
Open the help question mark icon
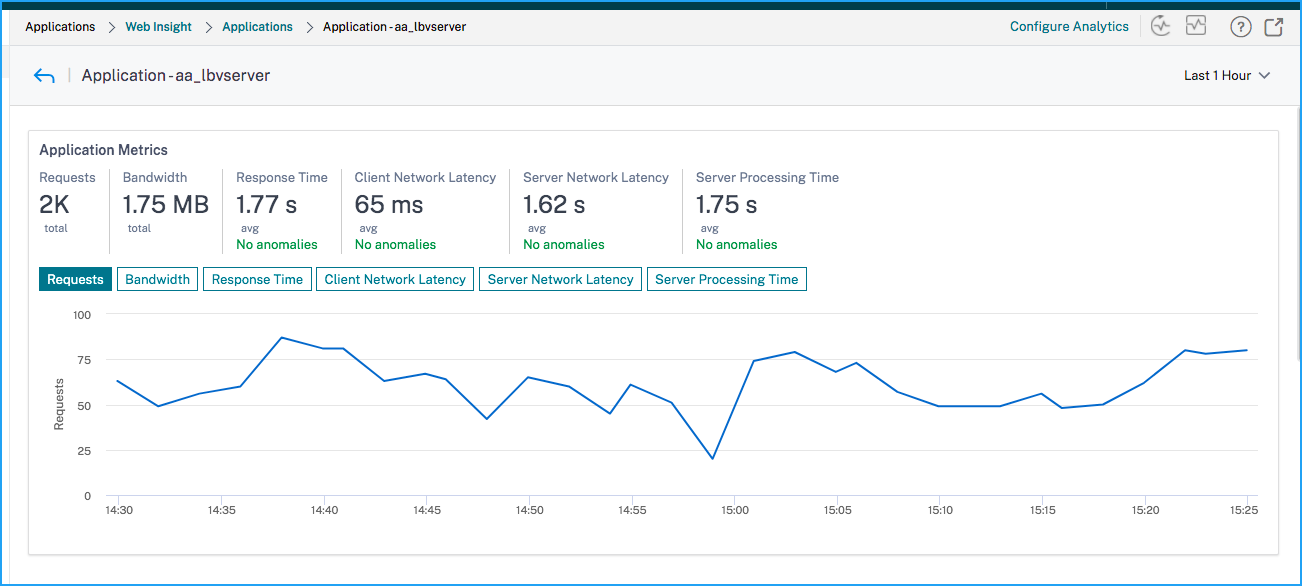point(1241,27)
